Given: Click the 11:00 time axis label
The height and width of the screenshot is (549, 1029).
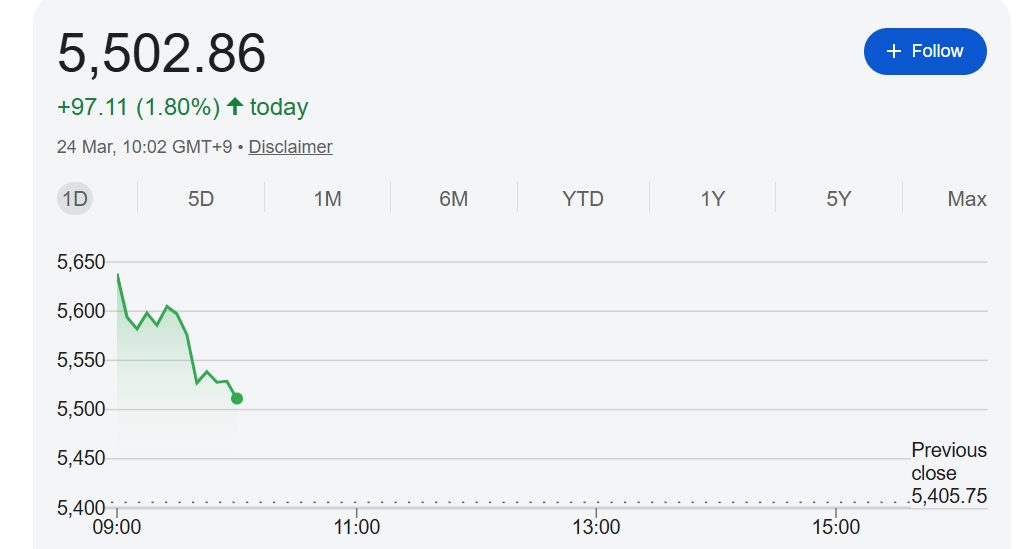Looking at the screenshot, I should pos(357,527).
